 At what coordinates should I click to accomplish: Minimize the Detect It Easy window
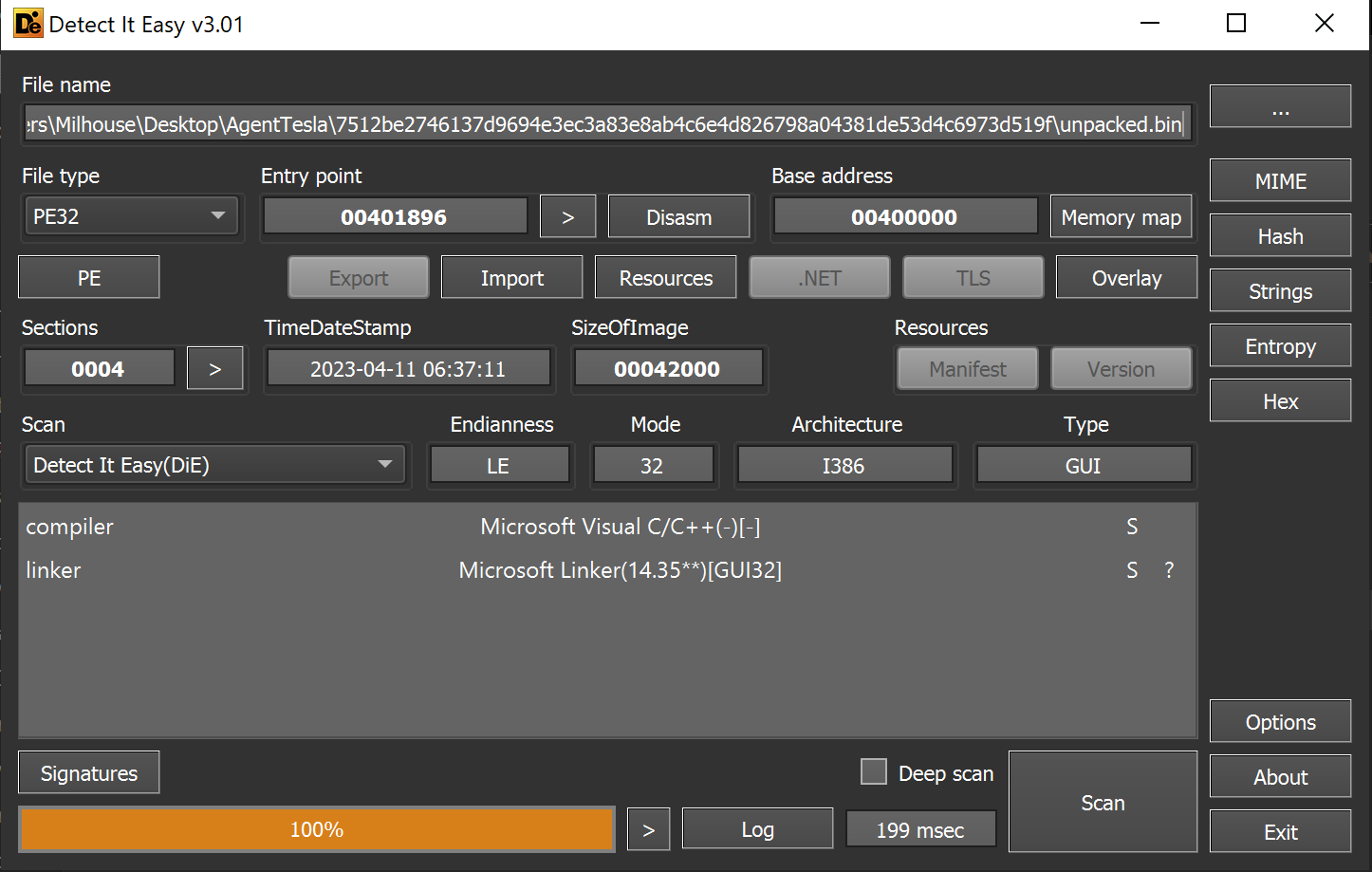click(x=1150, y=24)
